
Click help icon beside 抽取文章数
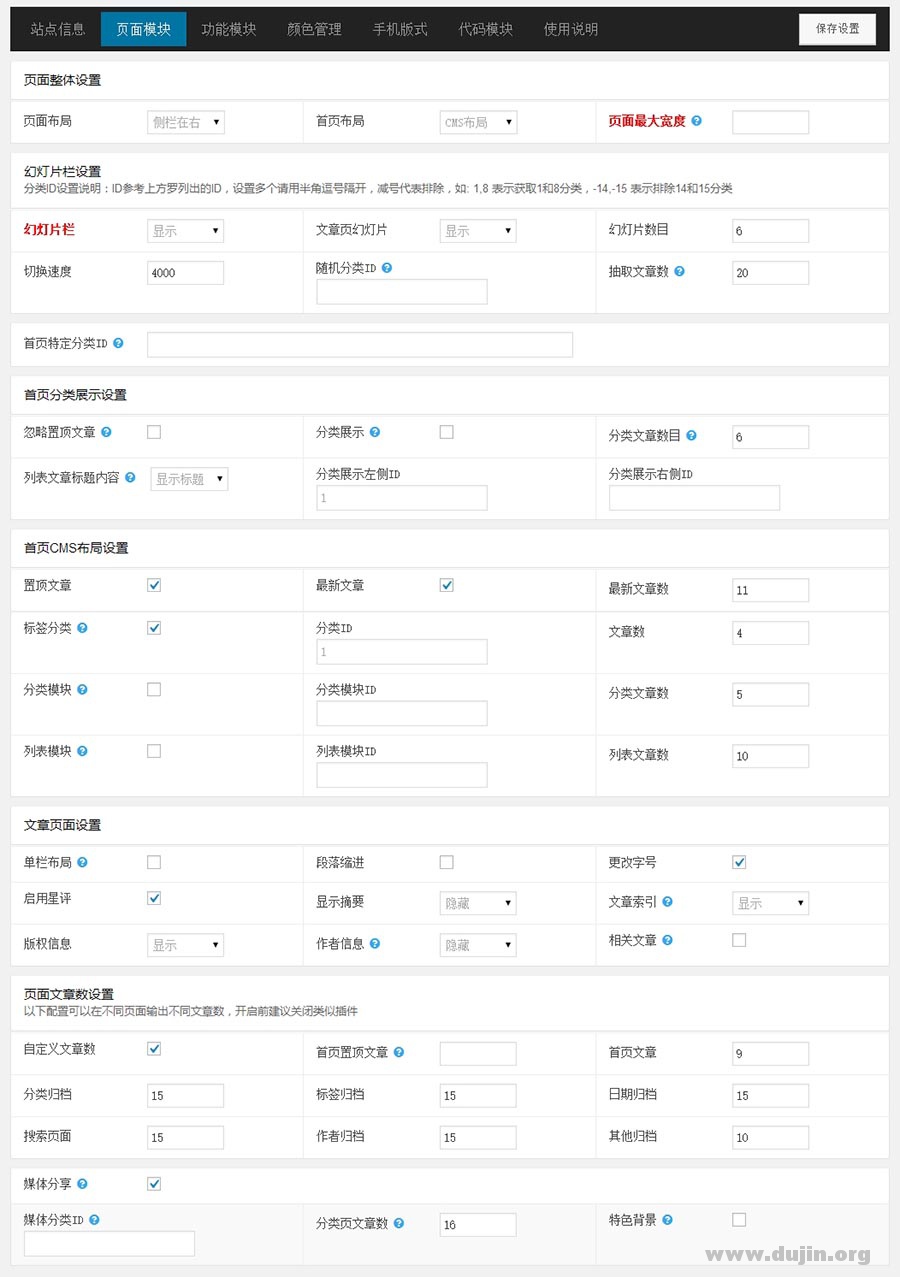(x=679, y=271)
